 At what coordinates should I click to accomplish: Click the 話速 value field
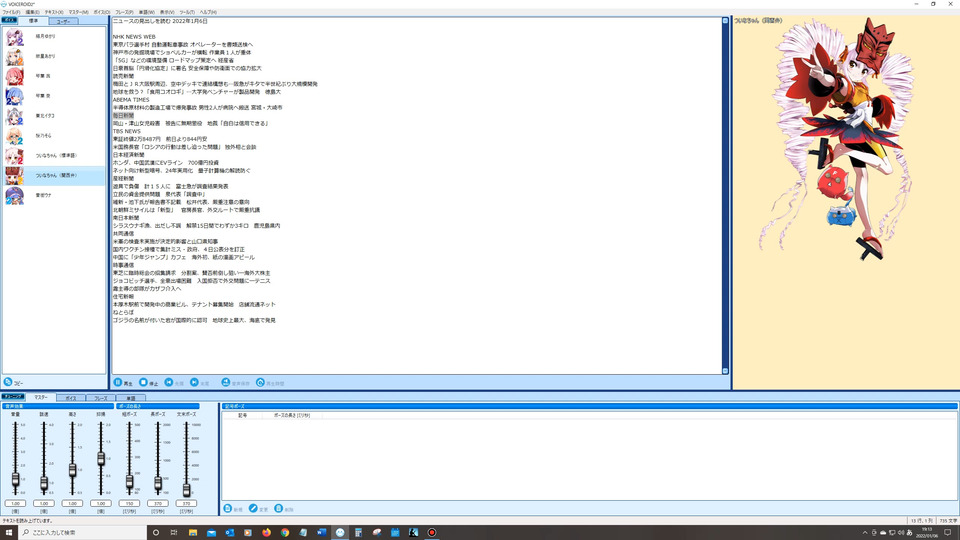pyautogui.click(x=44, y=503)
